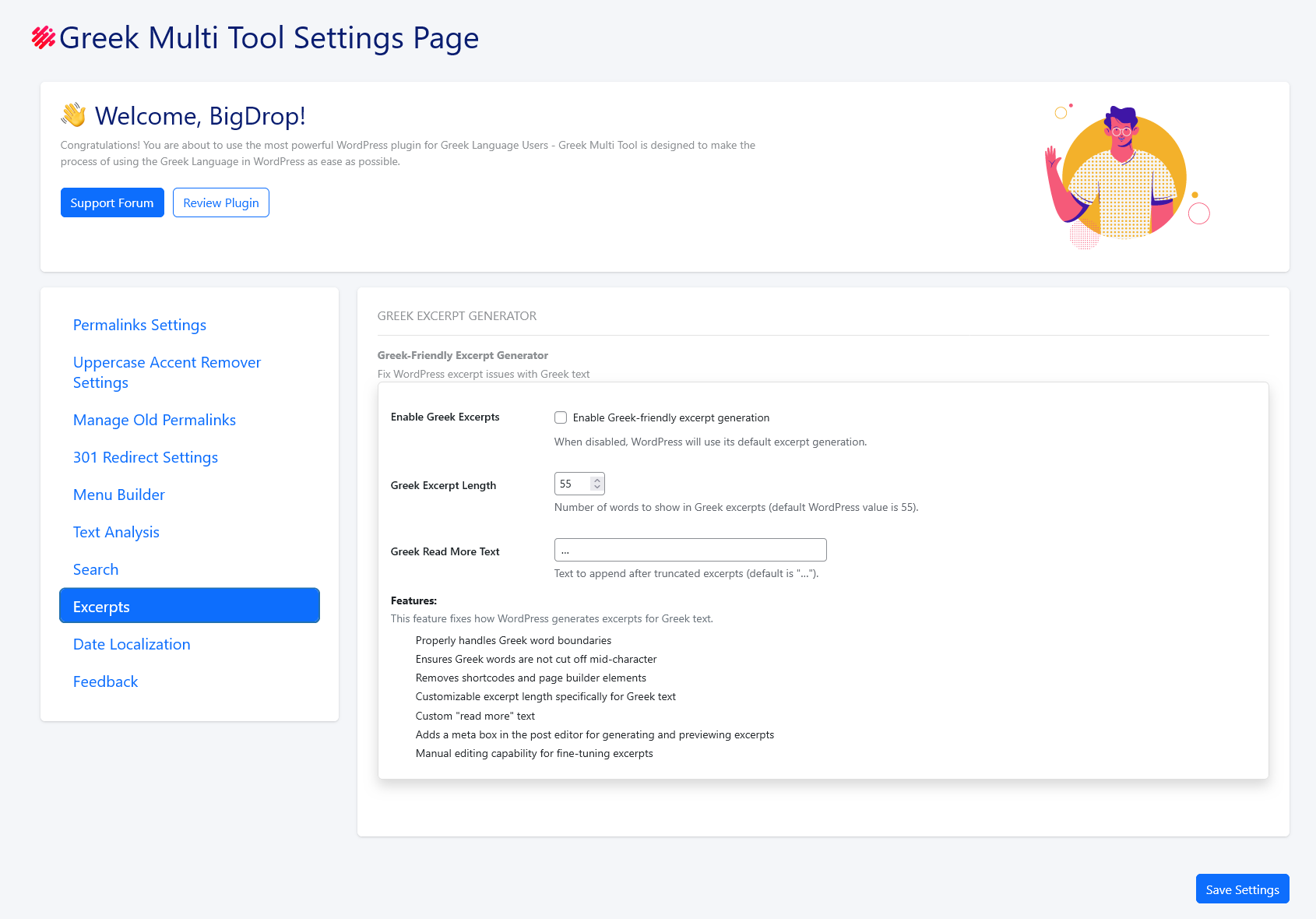The height and width of the screenshot is (919, 1316).
Task: Open the Support Forum
Action: point(112,202)
